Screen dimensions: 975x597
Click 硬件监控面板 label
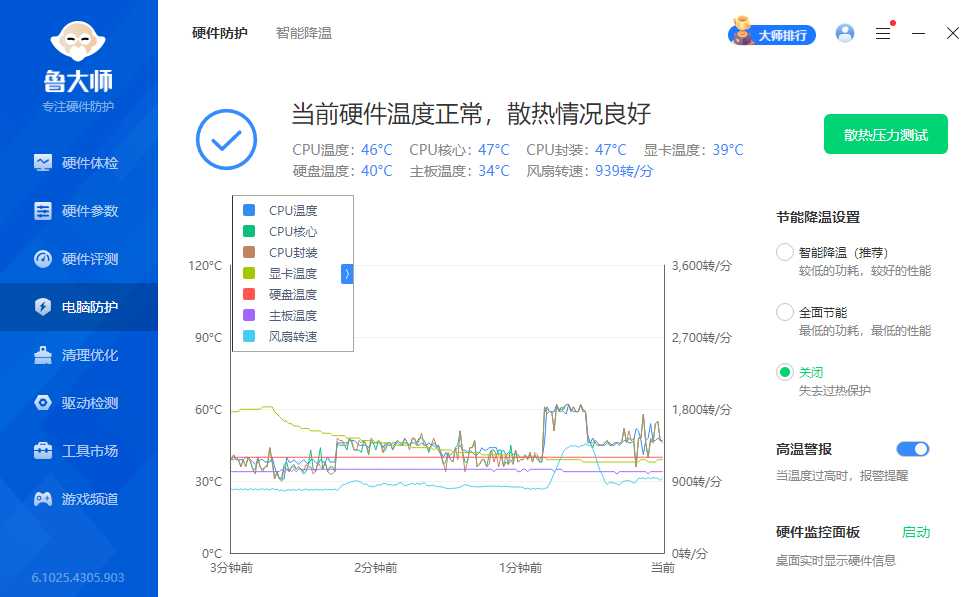point(818,532)
